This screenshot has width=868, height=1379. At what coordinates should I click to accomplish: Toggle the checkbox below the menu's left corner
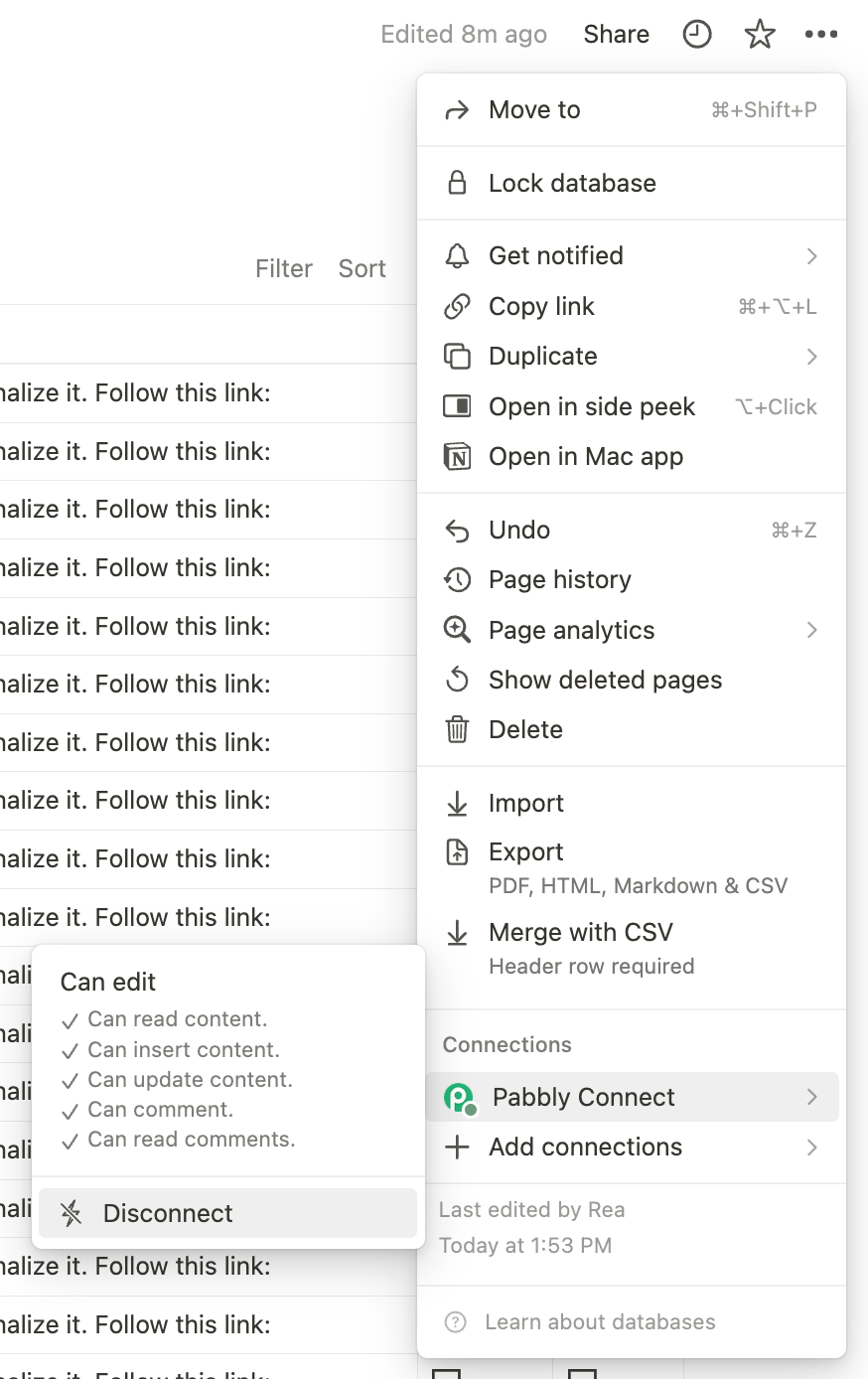coord(447,1373)
